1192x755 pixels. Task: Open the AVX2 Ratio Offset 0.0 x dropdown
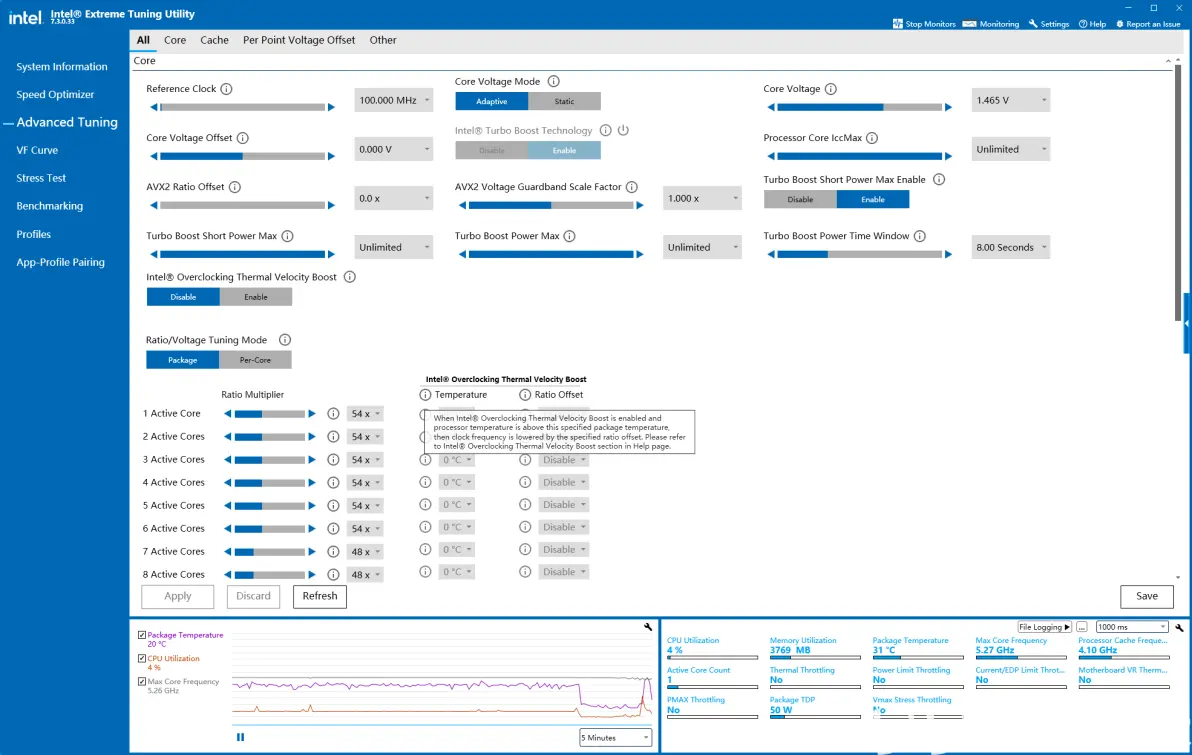tap(394, 198)
